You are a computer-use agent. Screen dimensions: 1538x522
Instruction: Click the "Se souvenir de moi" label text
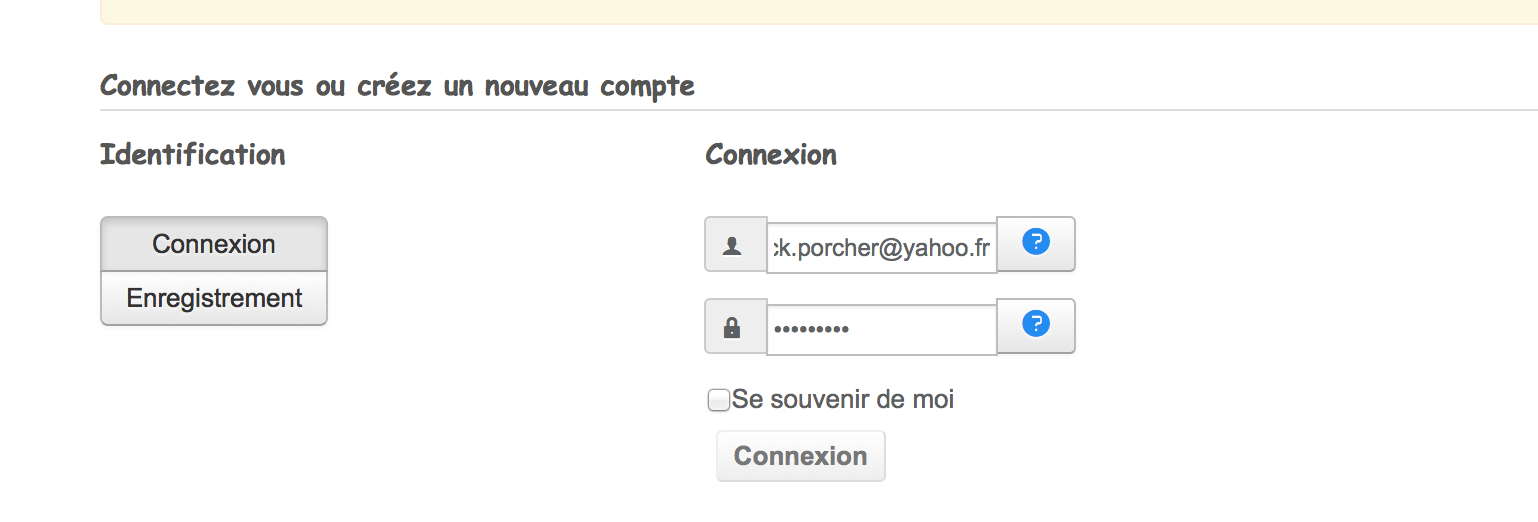coord(843,400)
